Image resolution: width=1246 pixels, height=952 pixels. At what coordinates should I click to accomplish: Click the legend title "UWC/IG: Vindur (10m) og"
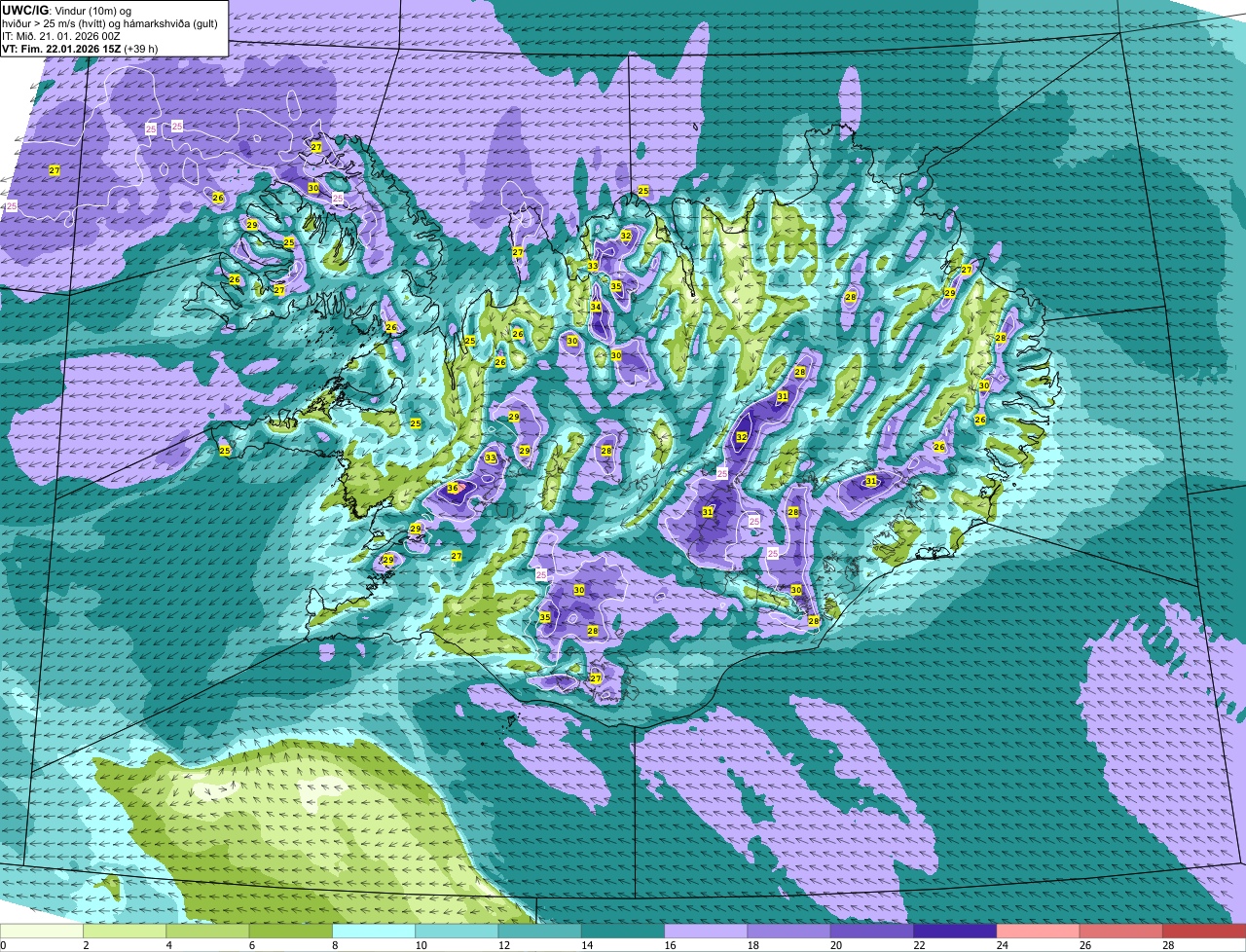coord(67,10)
